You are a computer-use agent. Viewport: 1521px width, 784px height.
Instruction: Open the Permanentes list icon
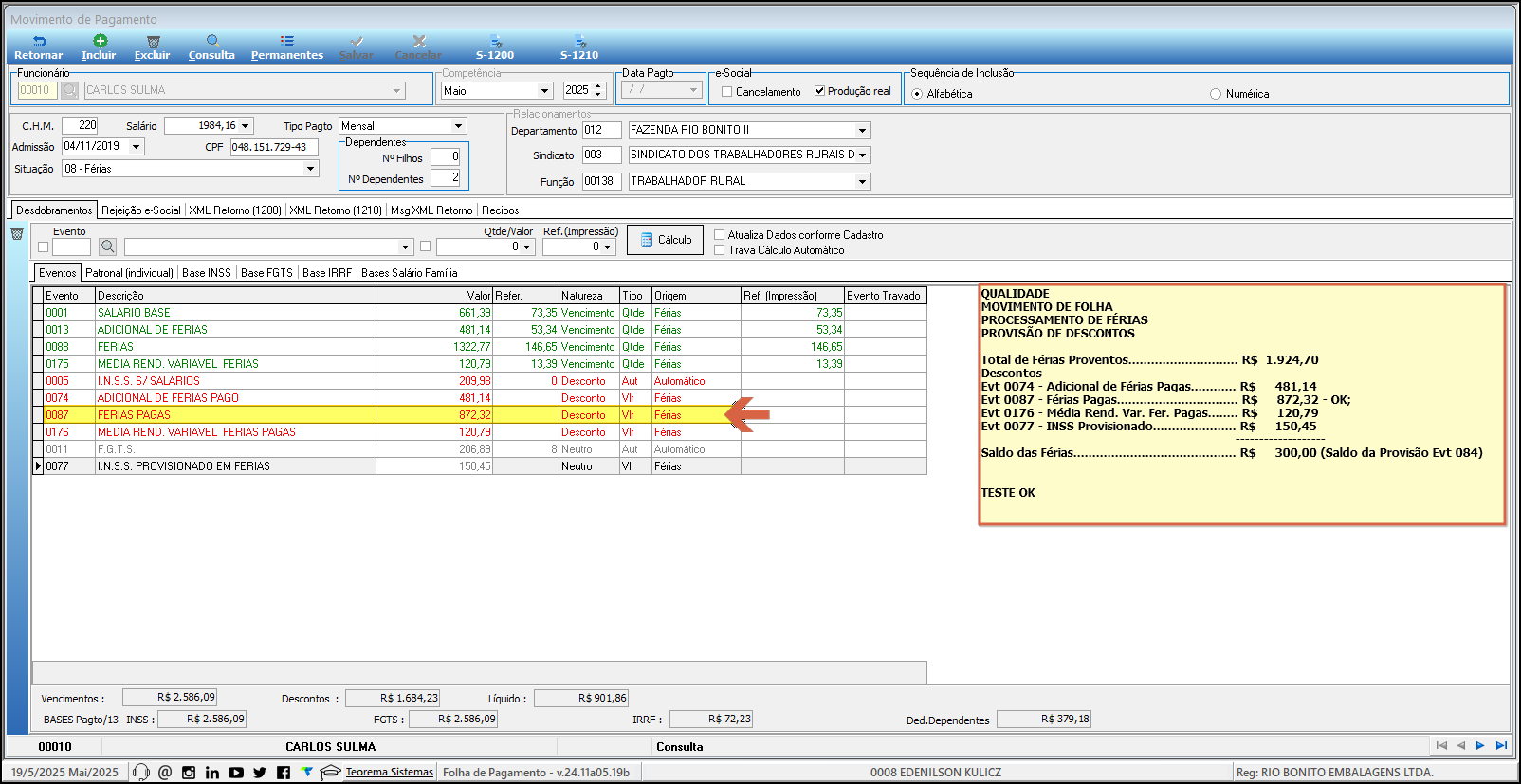286,41
